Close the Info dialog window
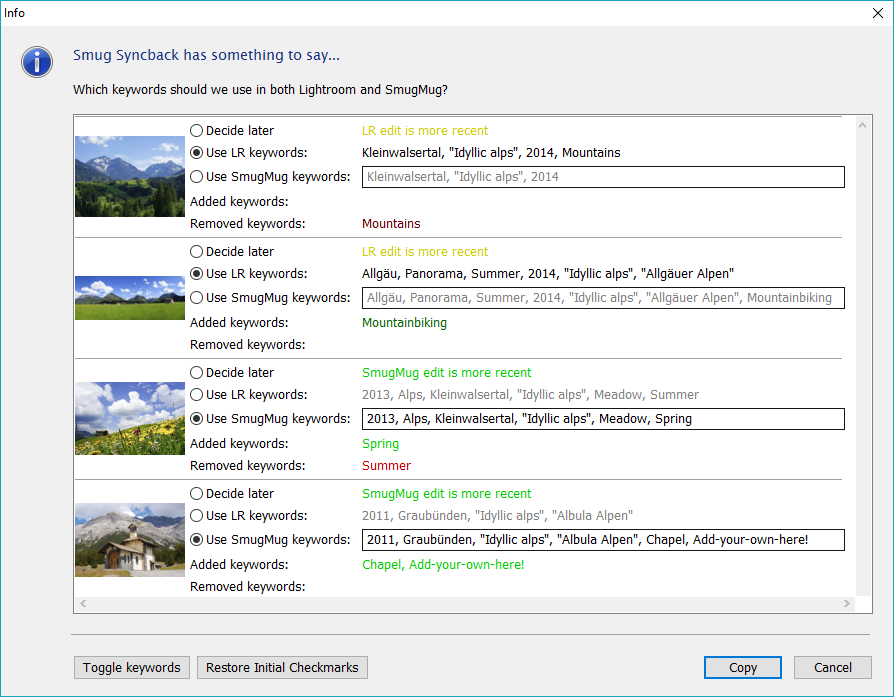894x697 pixels. pyautogui.click(x=877, y=13)
